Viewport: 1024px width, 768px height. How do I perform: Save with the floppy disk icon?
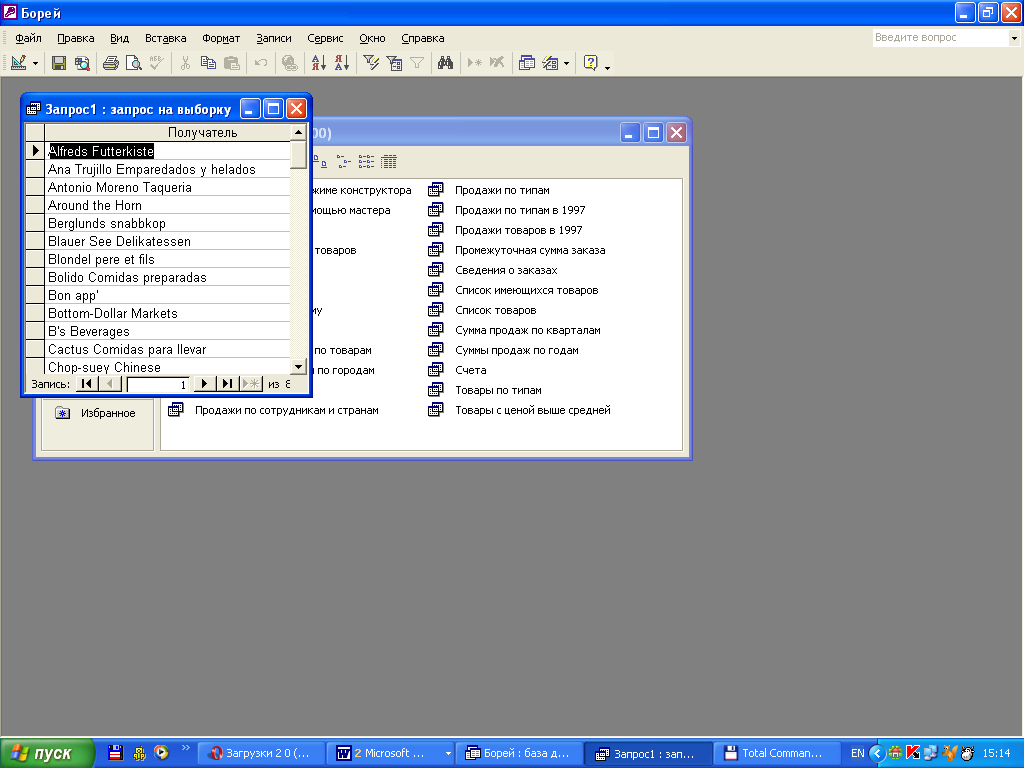point(59,63)
